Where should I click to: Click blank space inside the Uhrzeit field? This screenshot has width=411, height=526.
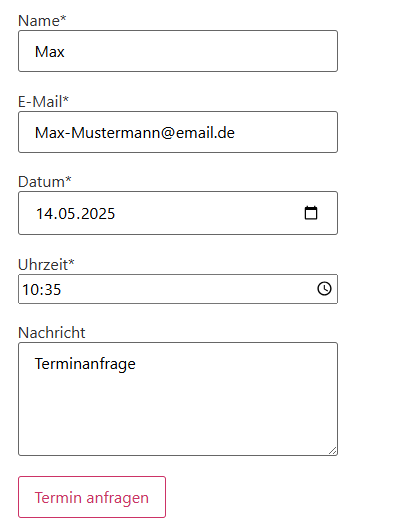[x=188, y=289]
